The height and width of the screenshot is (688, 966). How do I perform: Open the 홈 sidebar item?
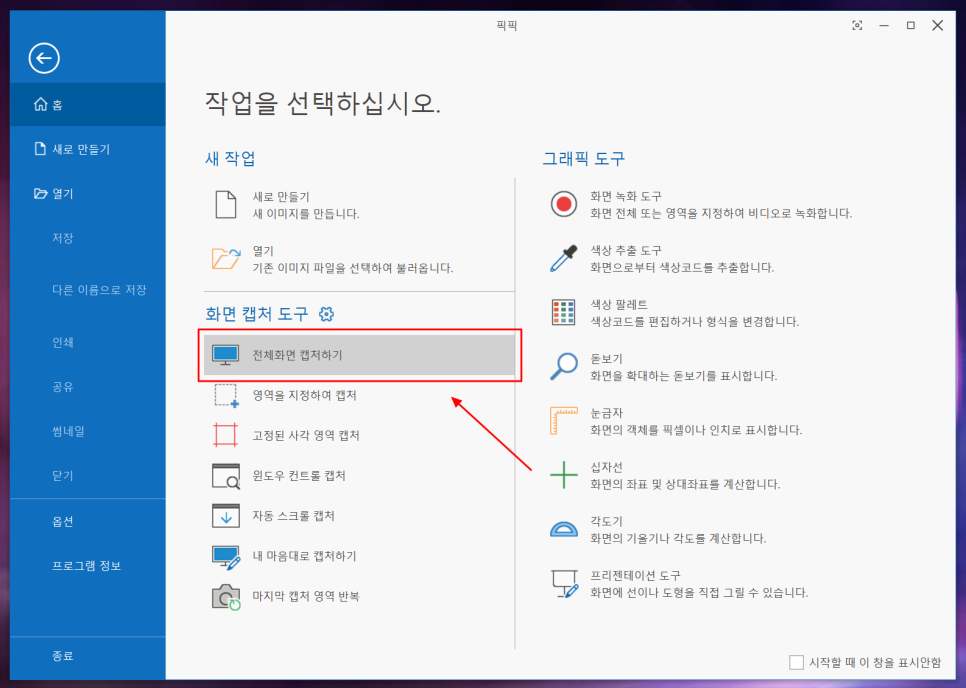[87, 105]
